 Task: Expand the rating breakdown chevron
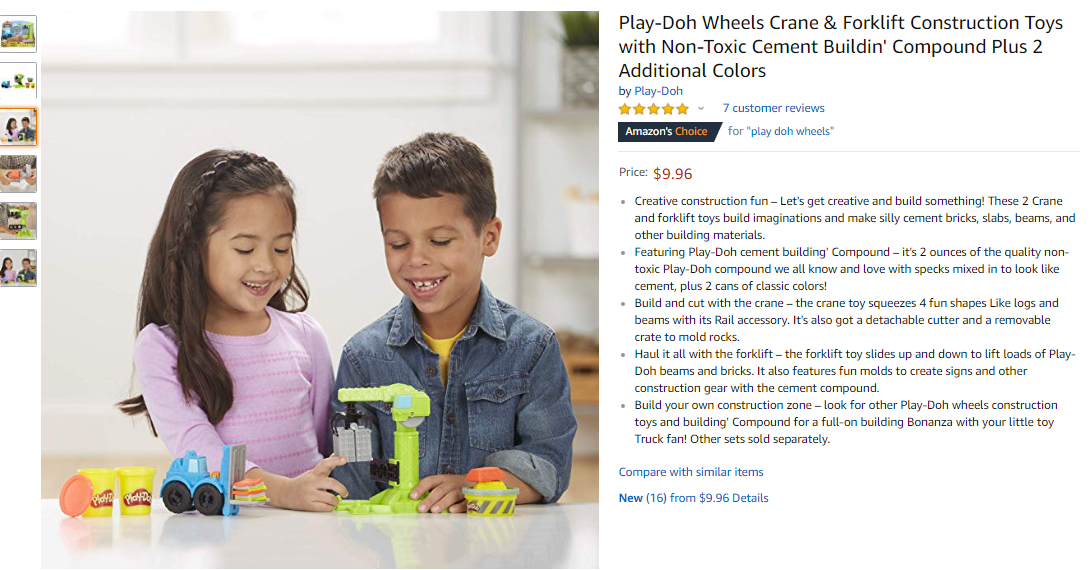701,109
